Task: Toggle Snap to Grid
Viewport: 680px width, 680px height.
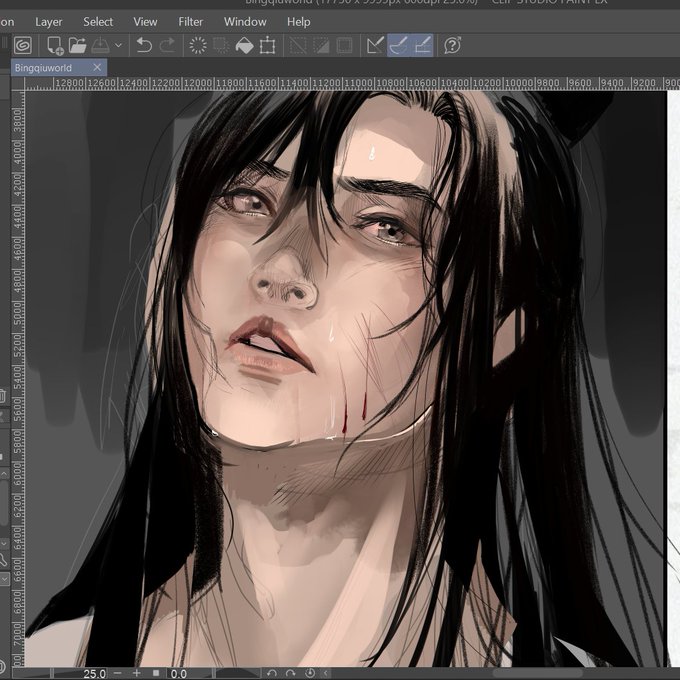Action: 422,45
